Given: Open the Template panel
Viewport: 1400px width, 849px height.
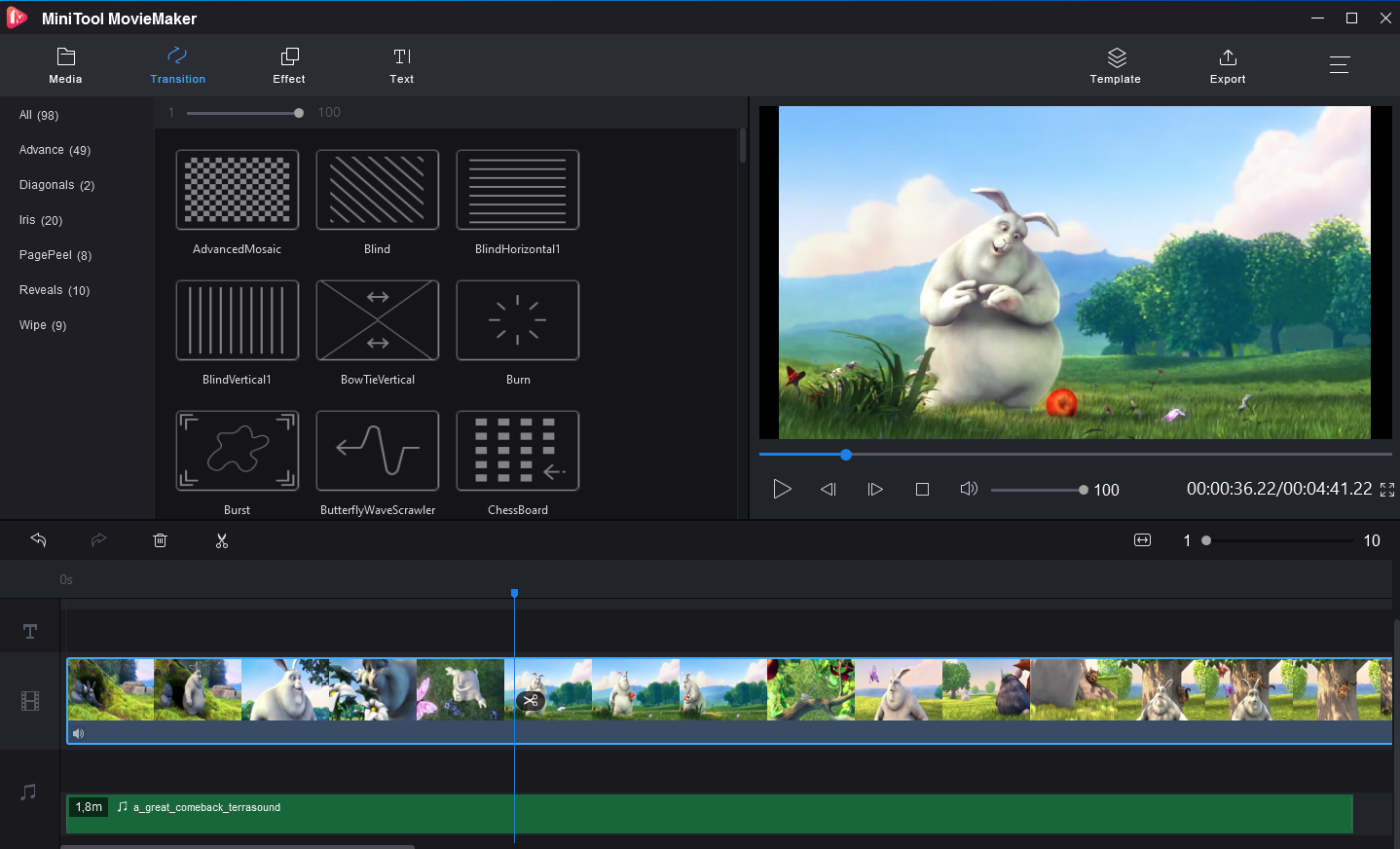Looking at the screenshot, I should 1115,65.
